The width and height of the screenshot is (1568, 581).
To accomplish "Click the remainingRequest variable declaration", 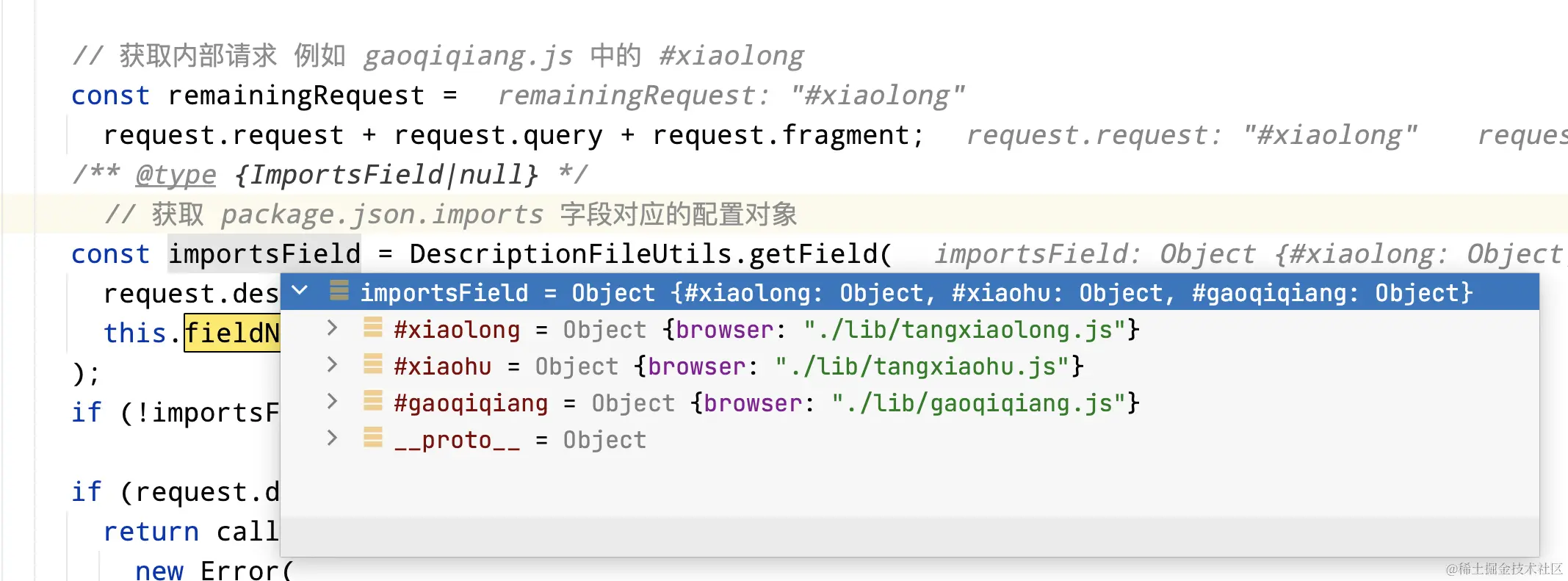I will [296, 95].
